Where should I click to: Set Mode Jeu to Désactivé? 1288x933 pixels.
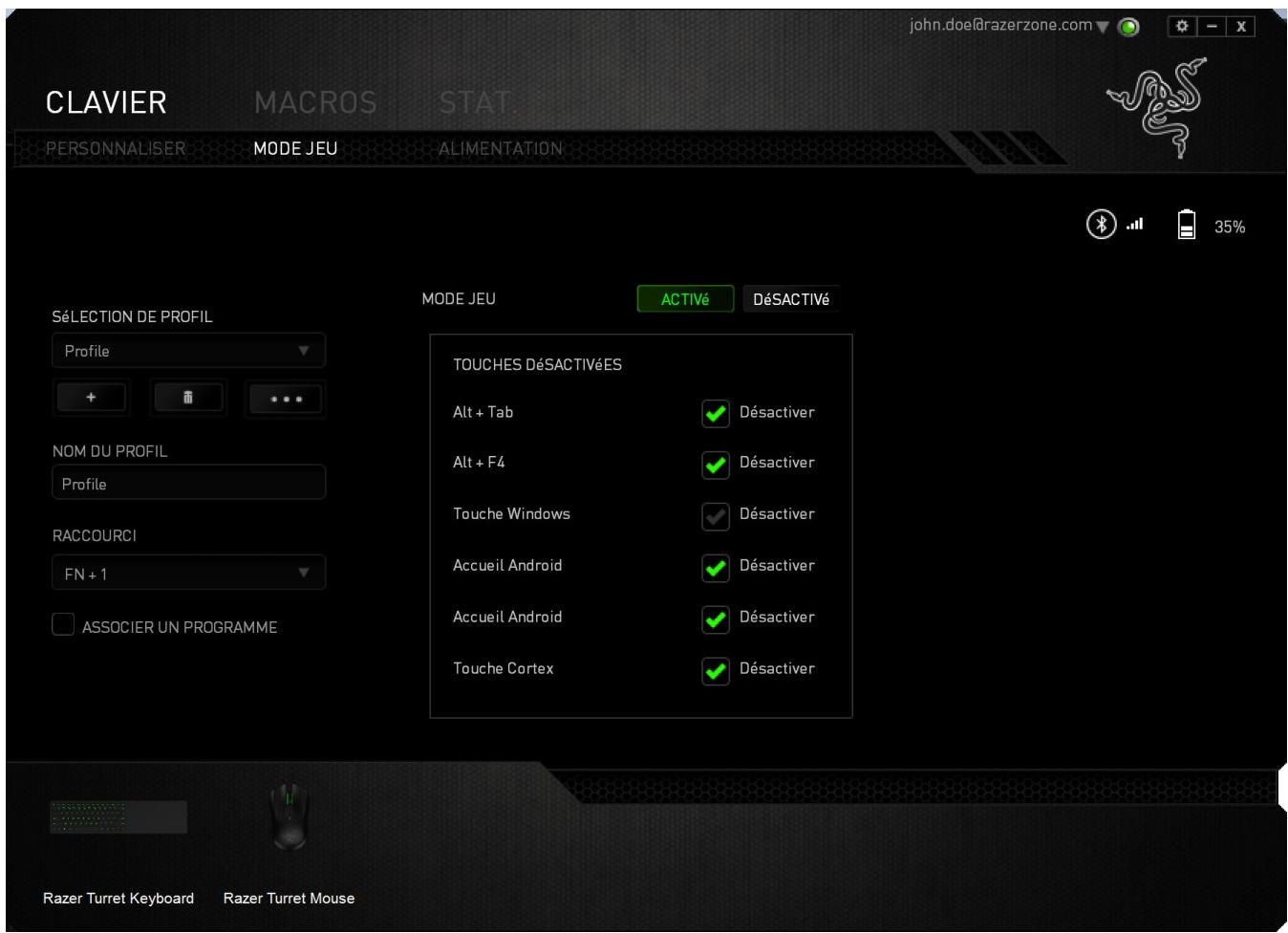(x=791, y=299)
